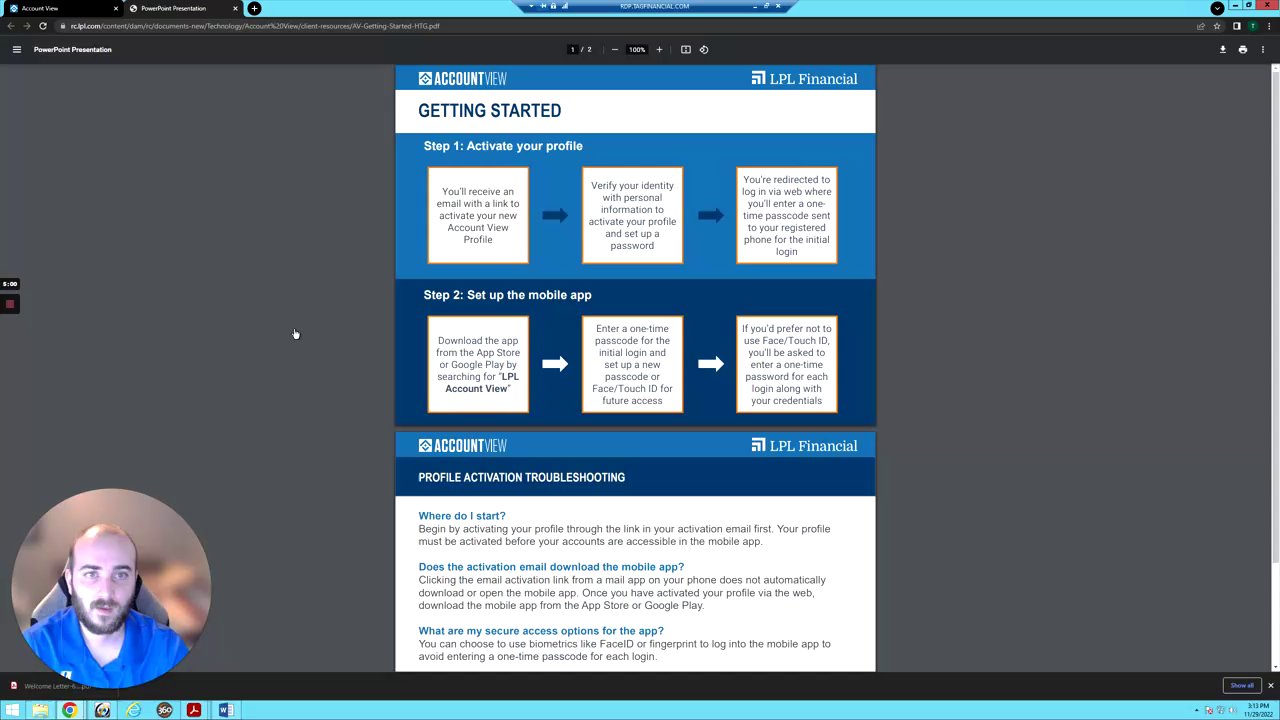1280x720 pixels.
Task: Click Show all downloads button
Action: tap(1242, 686)
